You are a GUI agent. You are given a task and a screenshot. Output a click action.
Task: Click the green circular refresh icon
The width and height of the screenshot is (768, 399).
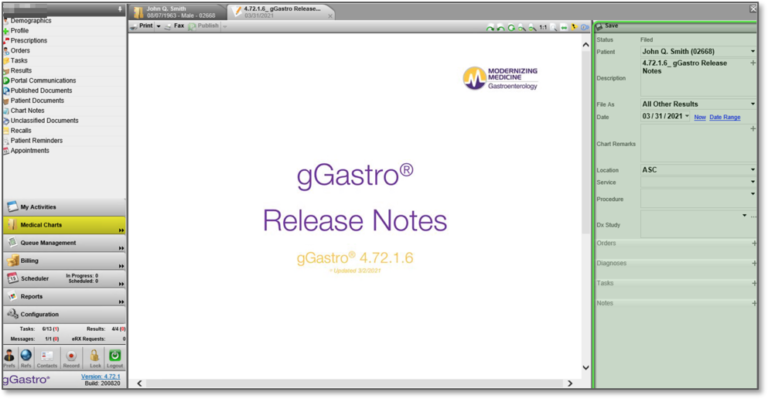pos(511,28)
